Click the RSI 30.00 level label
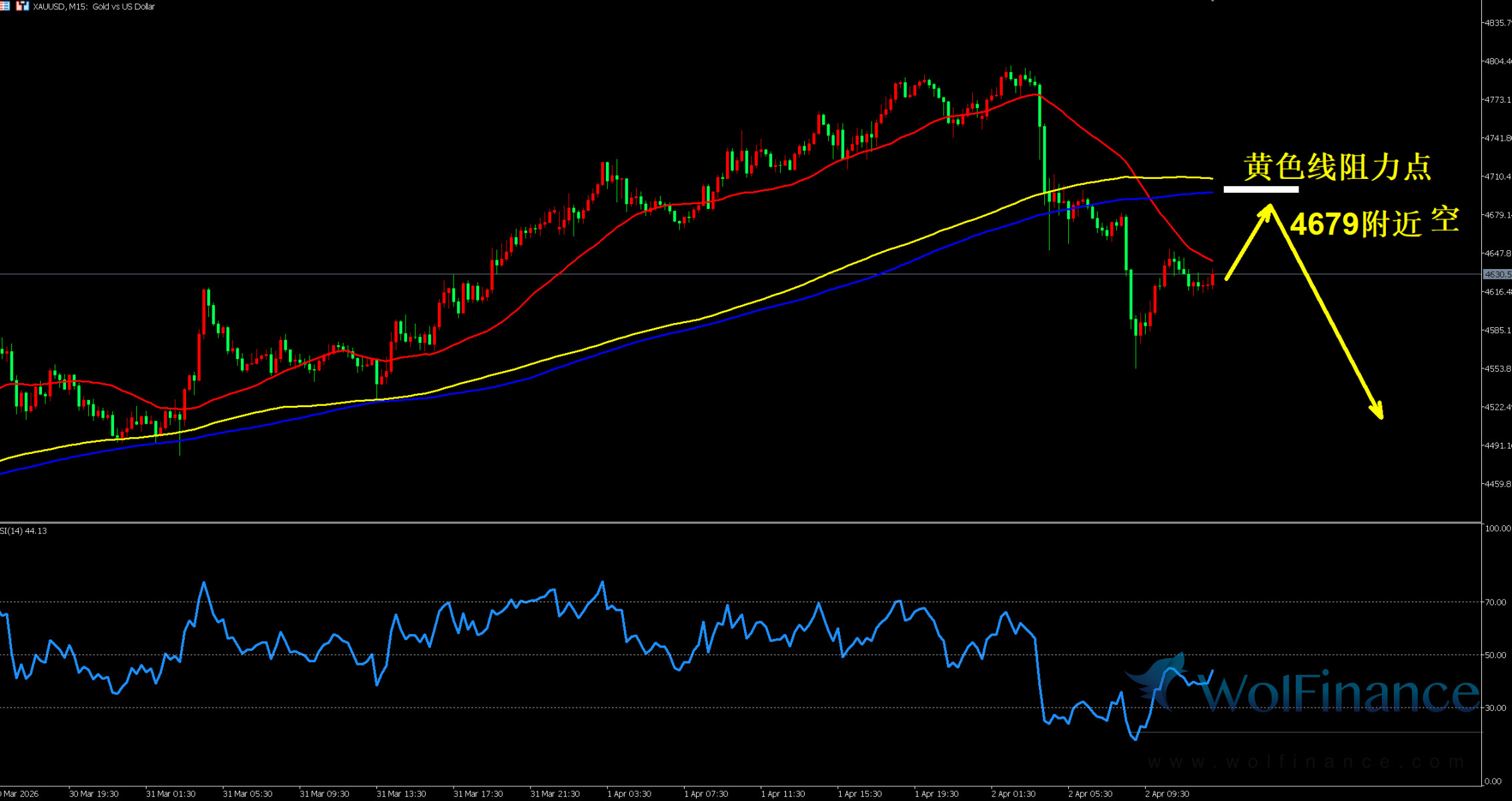The width and height of the screenshot is (1512, 801). click(1495, 708)
